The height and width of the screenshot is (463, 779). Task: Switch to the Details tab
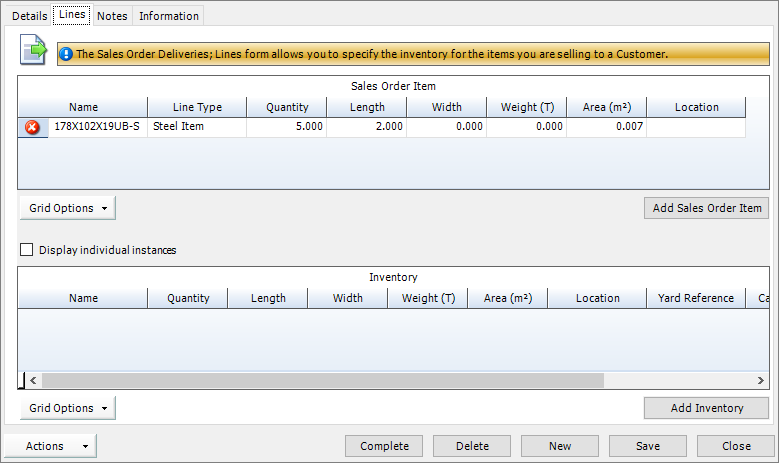coord(29,16)
